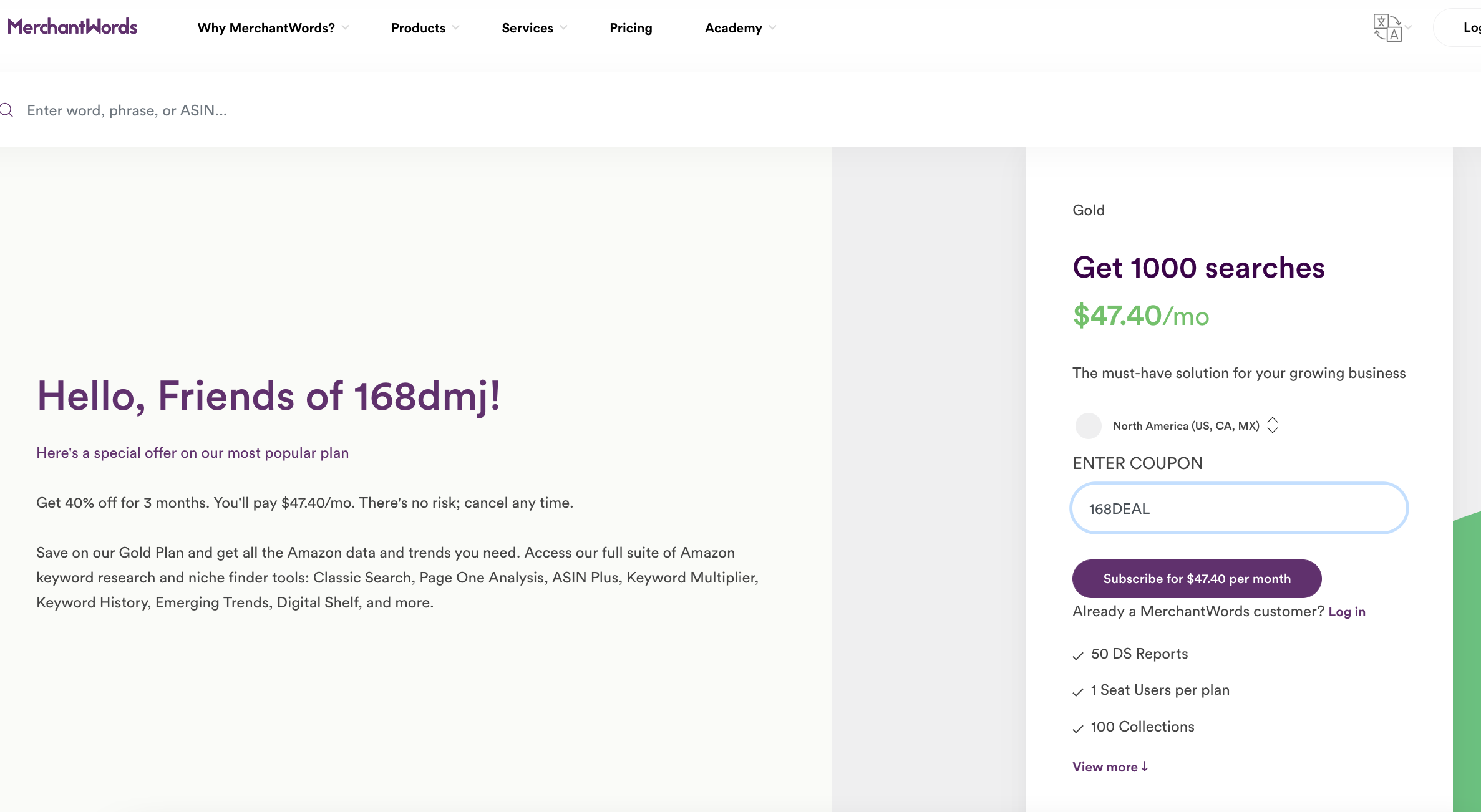Viewport: 1481px width, 812px height.
Task: Click the '1 Seat Users per plan' text
Action: coord(1160,690)
